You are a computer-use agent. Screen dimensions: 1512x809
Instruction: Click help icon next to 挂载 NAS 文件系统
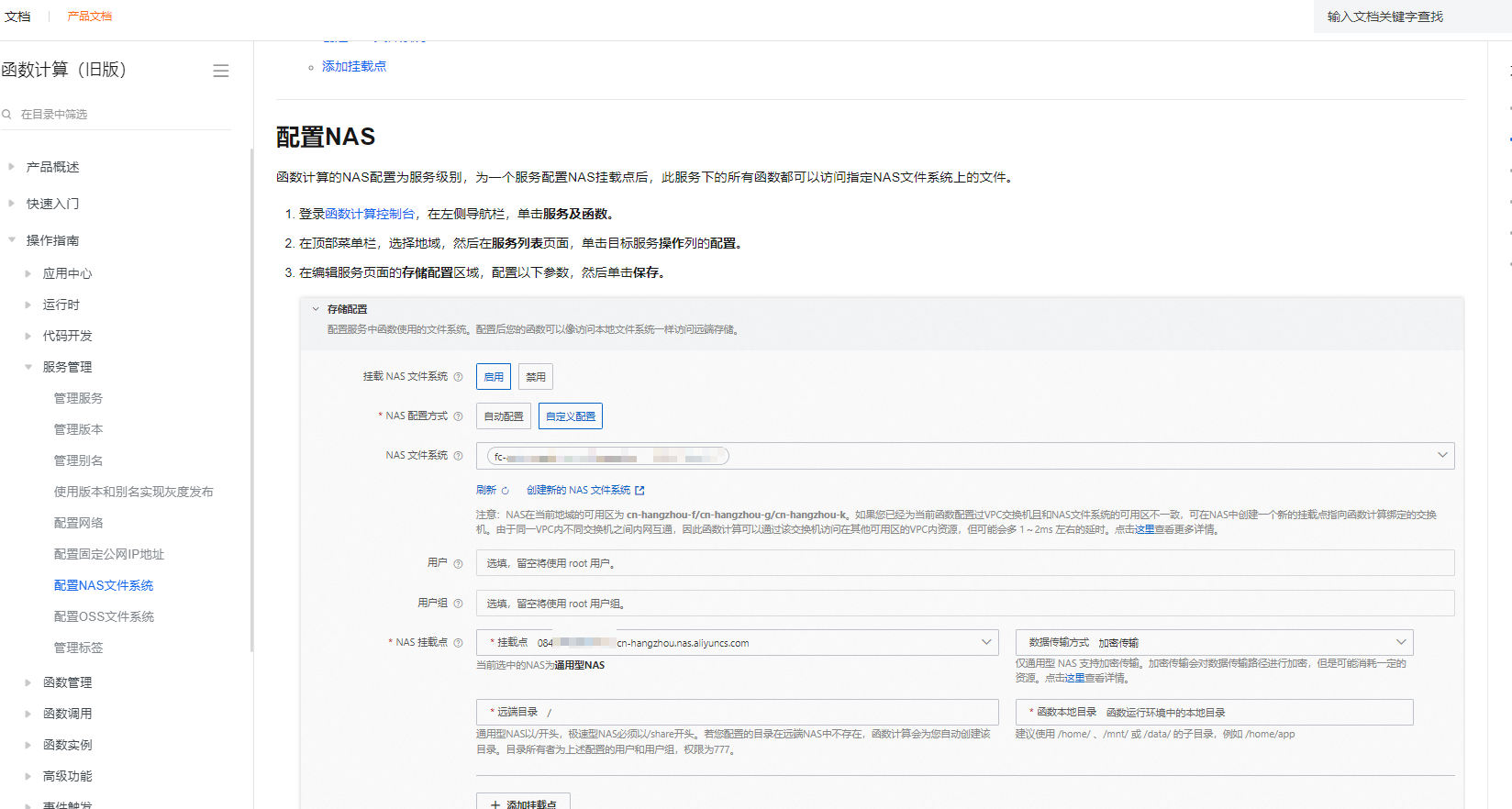(458, 377)
